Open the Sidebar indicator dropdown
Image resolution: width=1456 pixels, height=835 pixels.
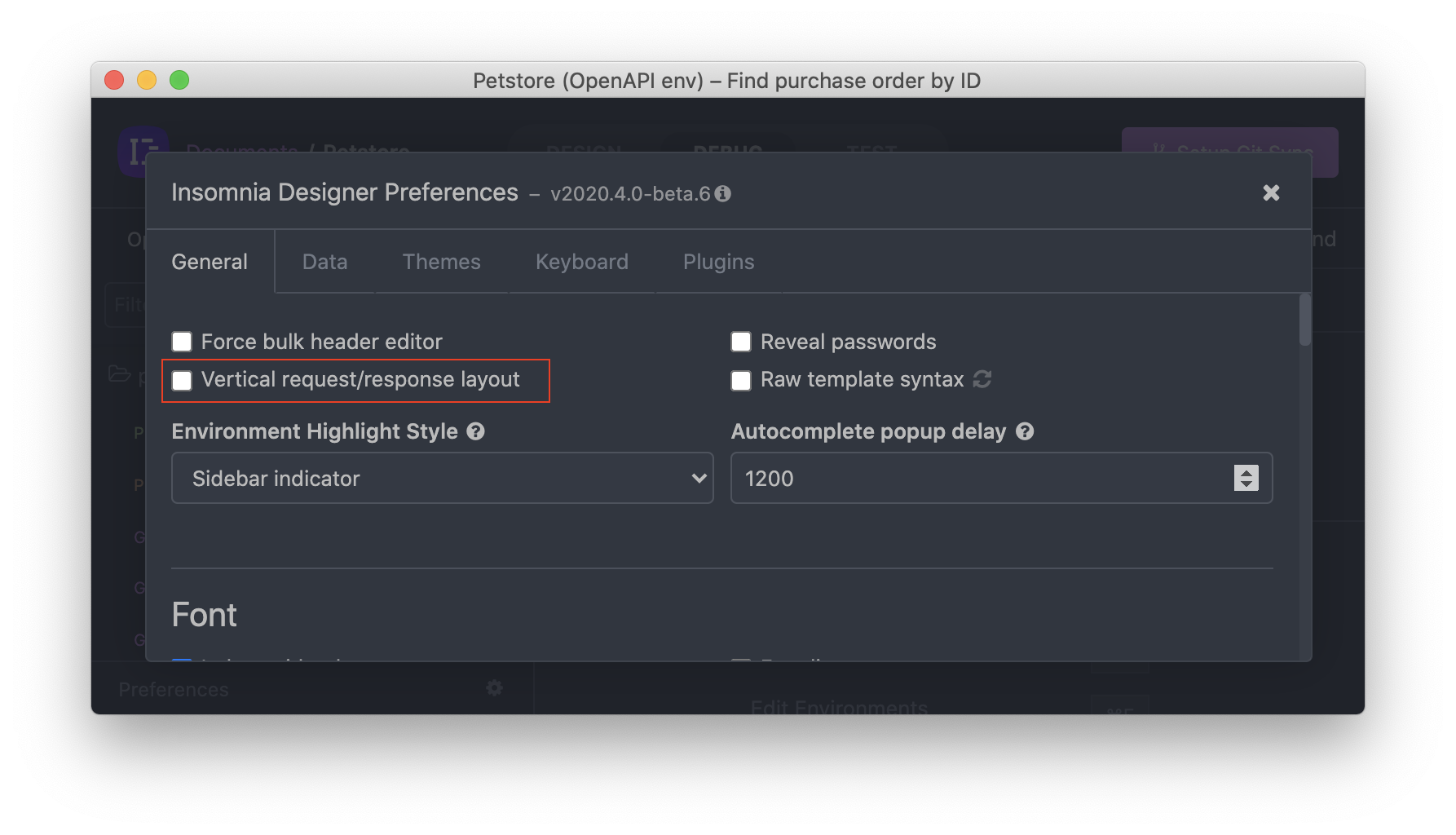point(443,478)
